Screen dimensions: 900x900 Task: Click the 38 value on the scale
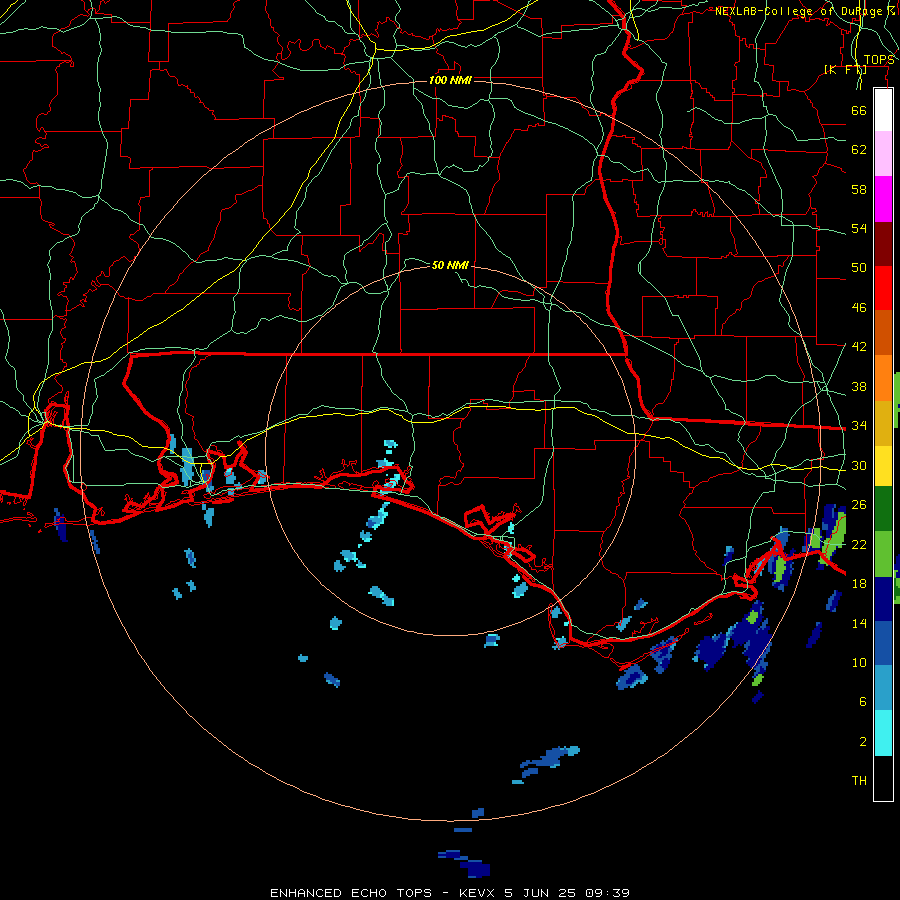coord(859,386)
